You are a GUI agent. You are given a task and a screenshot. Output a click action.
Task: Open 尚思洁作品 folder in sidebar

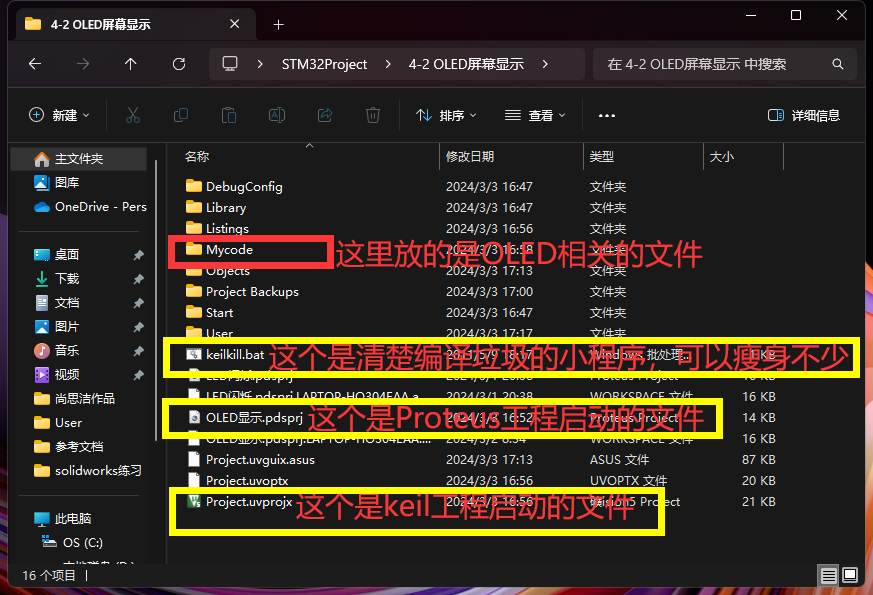click(x=74, y=398)
